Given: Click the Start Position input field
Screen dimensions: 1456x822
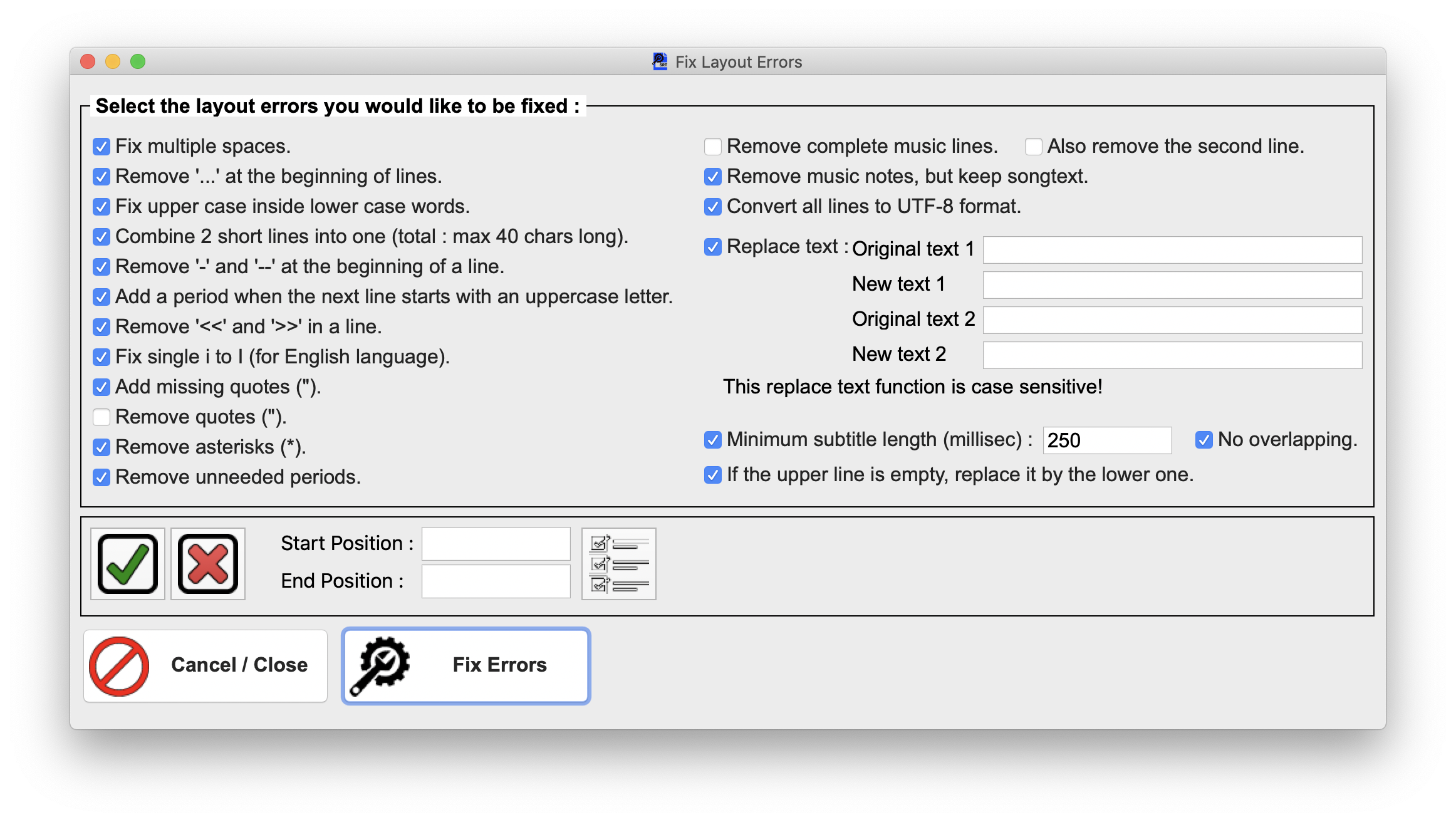Looking at the screenshot, I should click(496, 544).
